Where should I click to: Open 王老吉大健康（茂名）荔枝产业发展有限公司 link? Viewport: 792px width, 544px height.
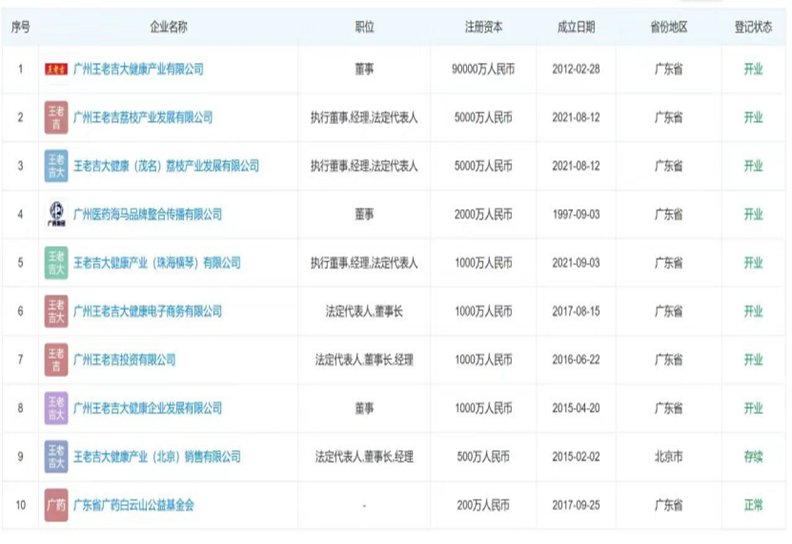[x=166, y=166]
